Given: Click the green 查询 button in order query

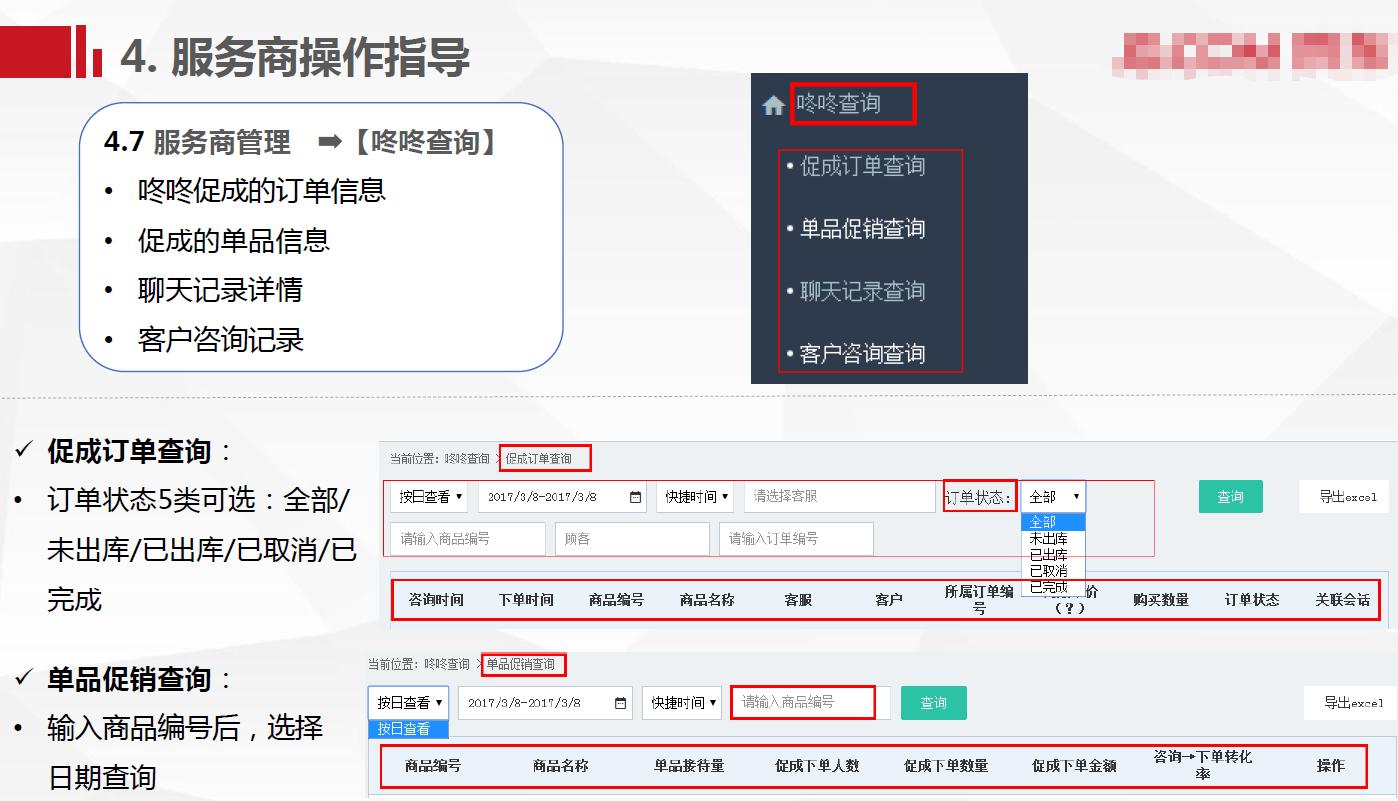Looking at the screenshot, I should 1231,496.
